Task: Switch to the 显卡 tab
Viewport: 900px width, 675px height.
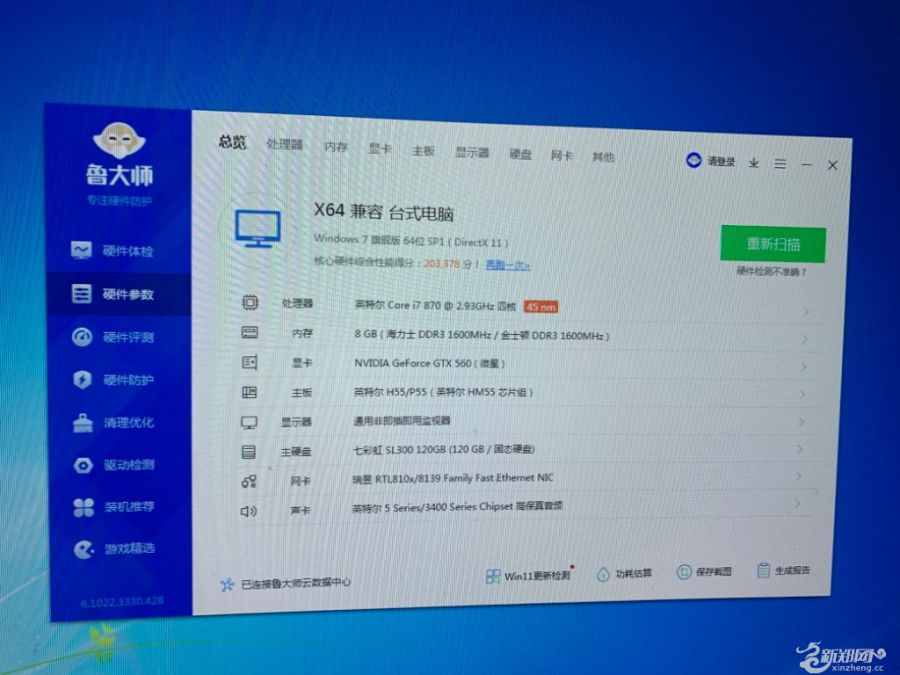Action: click(380, 149)
